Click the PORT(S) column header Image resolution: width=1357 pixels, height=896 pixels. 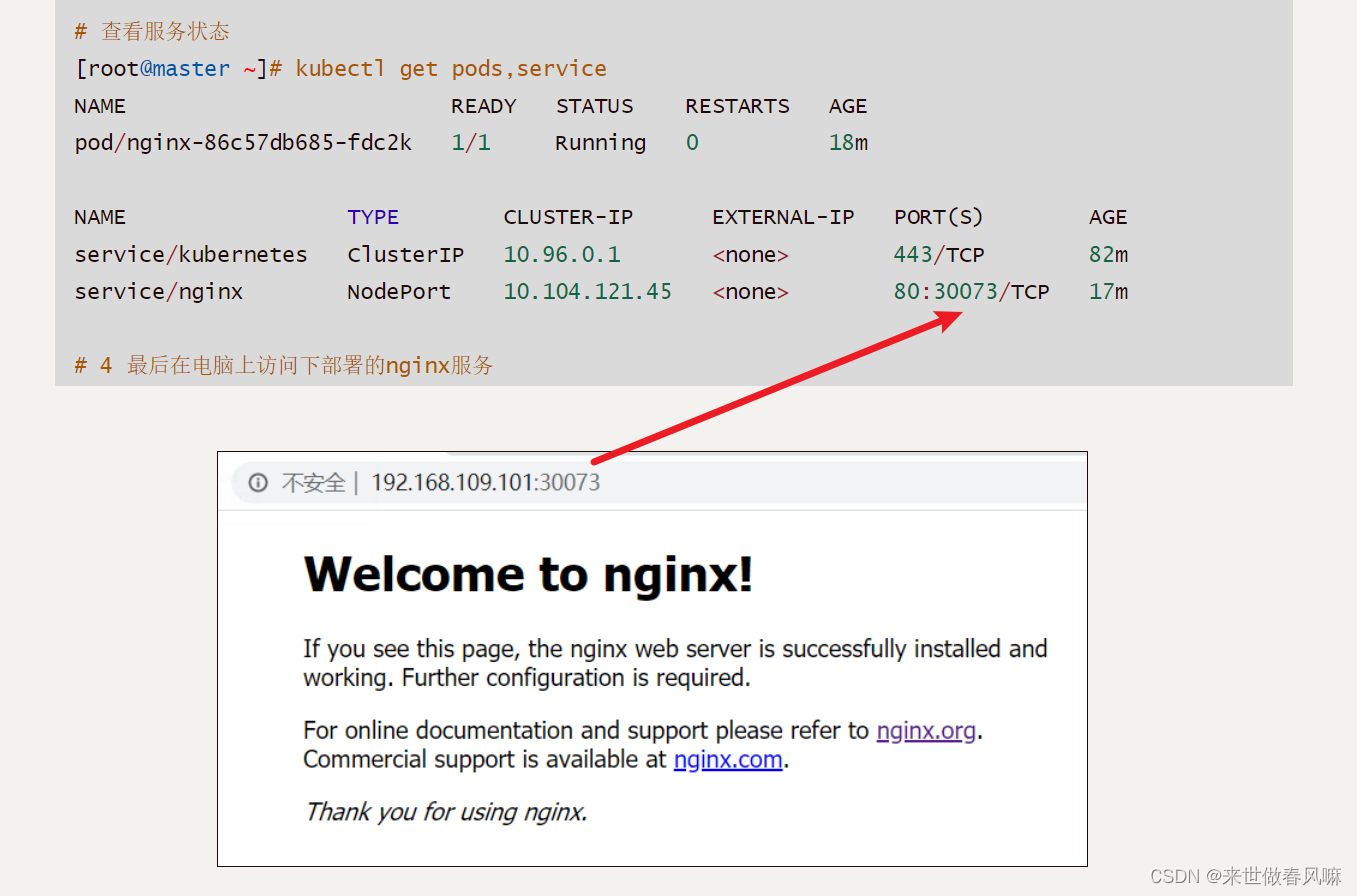939,217
